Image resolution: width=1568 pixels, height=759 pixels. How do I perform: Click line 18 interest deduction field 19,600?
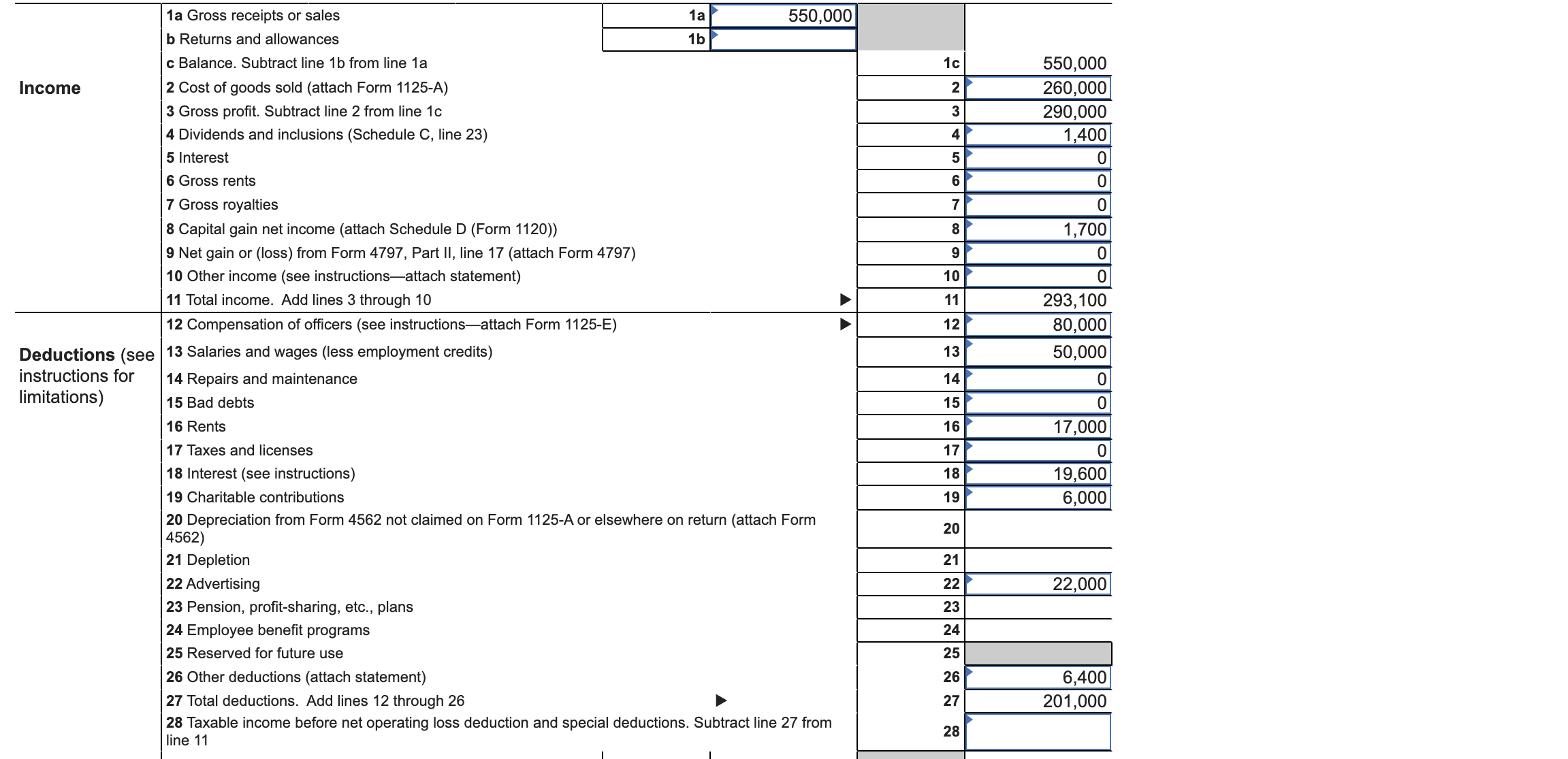tap(1038, 474)
